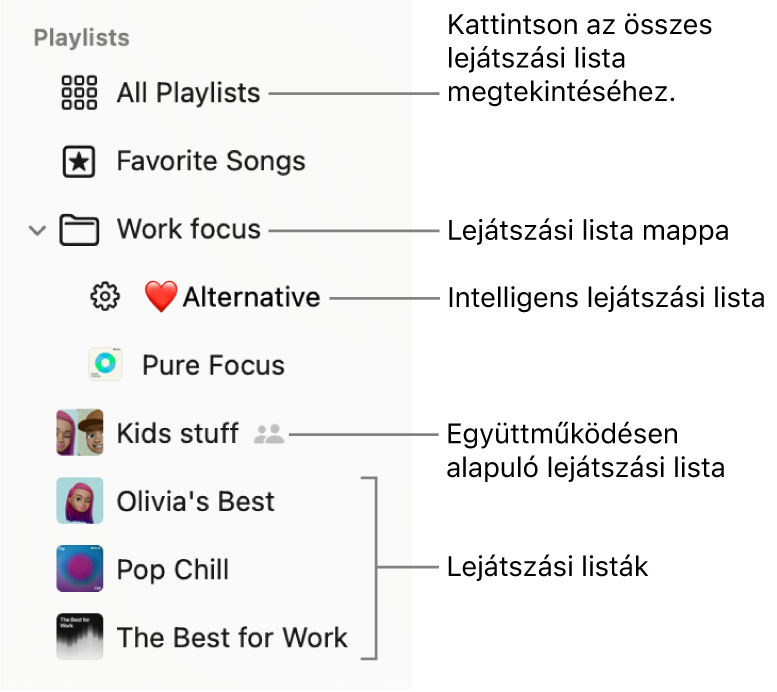This screenshot has height=692, width=777.
Task: Open the Pure Focus playlist
Action: click(213, 366)
